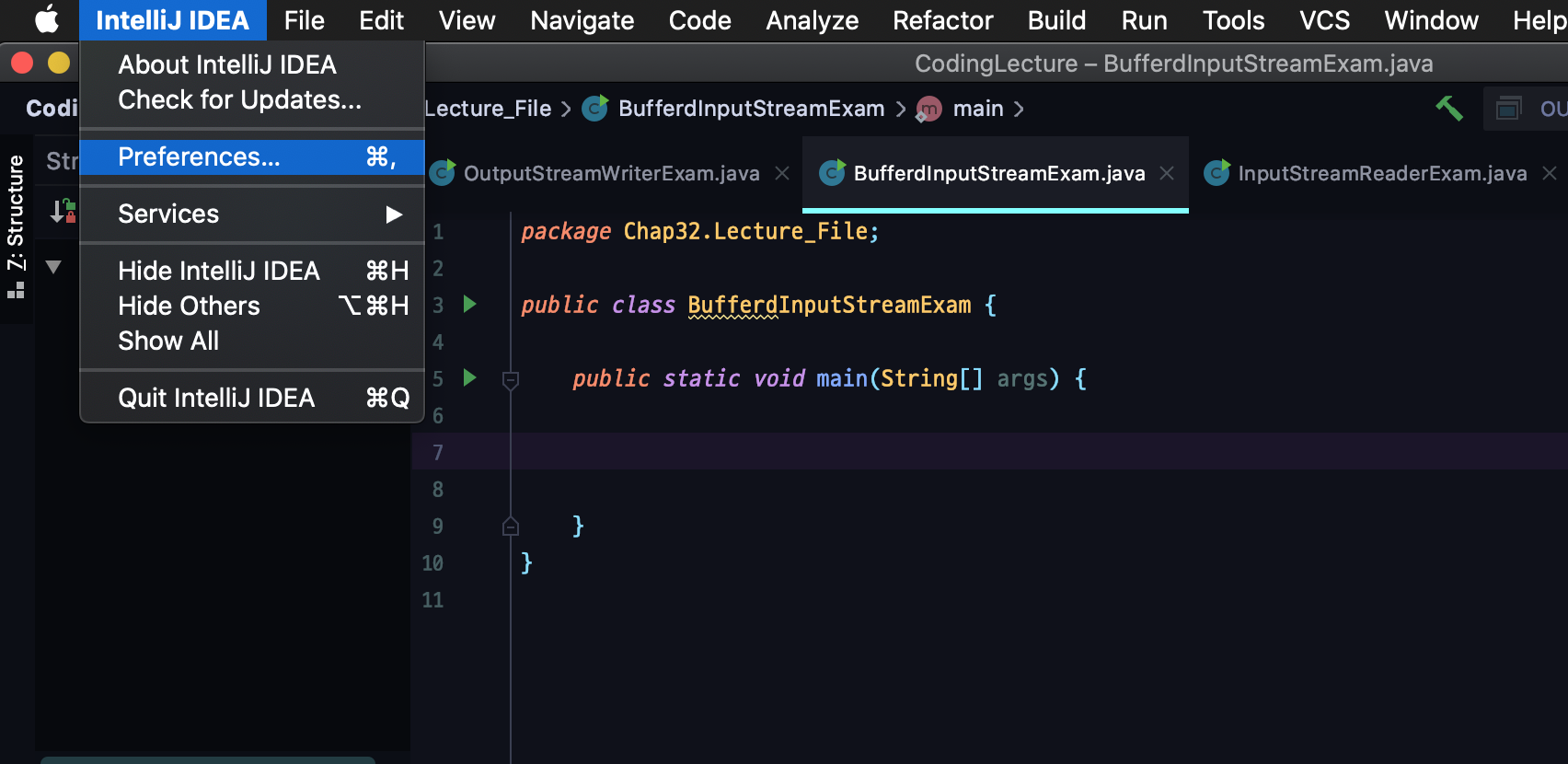The height and width of the screenshot is (764, 1568).
Task: Expand chevron after main breadcrumb
Action: coord(1019,109)
